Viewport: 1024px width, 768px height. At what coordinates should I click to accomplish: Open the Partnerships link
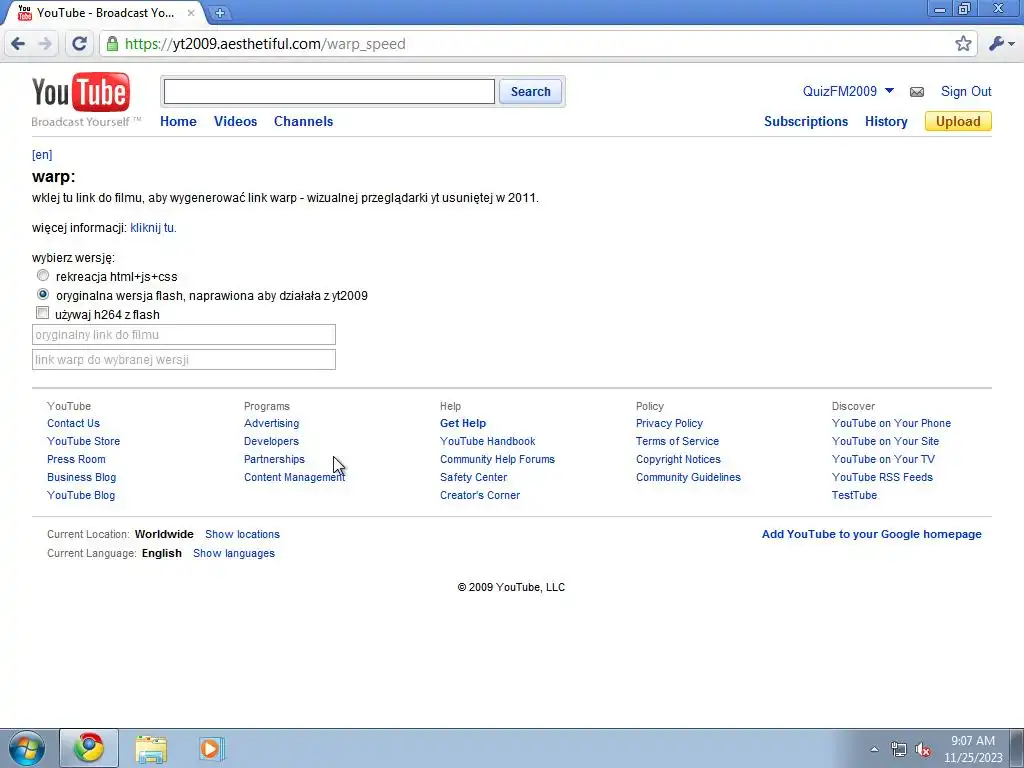click(274, 459)
